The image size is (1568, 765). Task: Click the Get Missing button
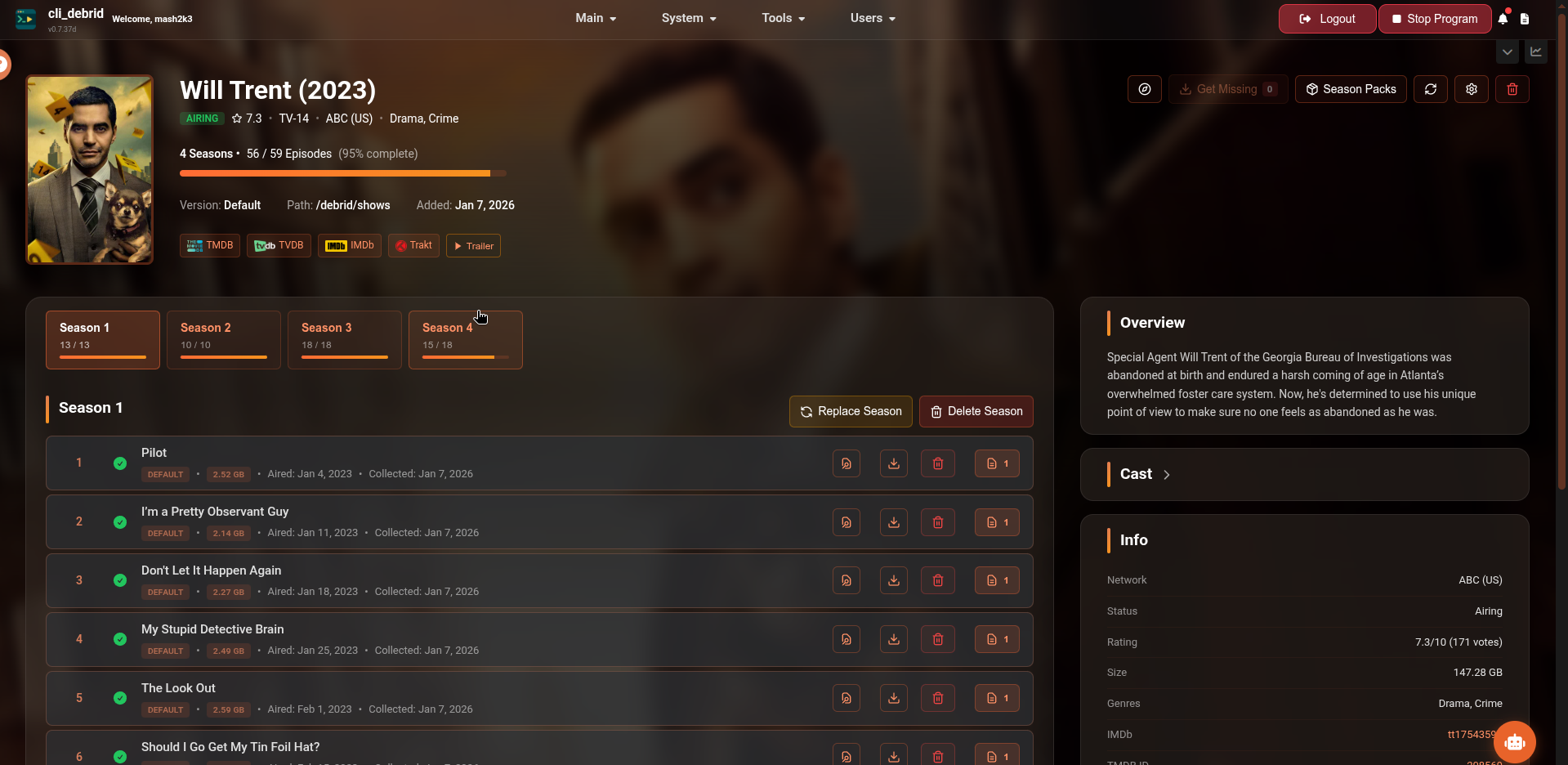click(x=1228, y=89)
